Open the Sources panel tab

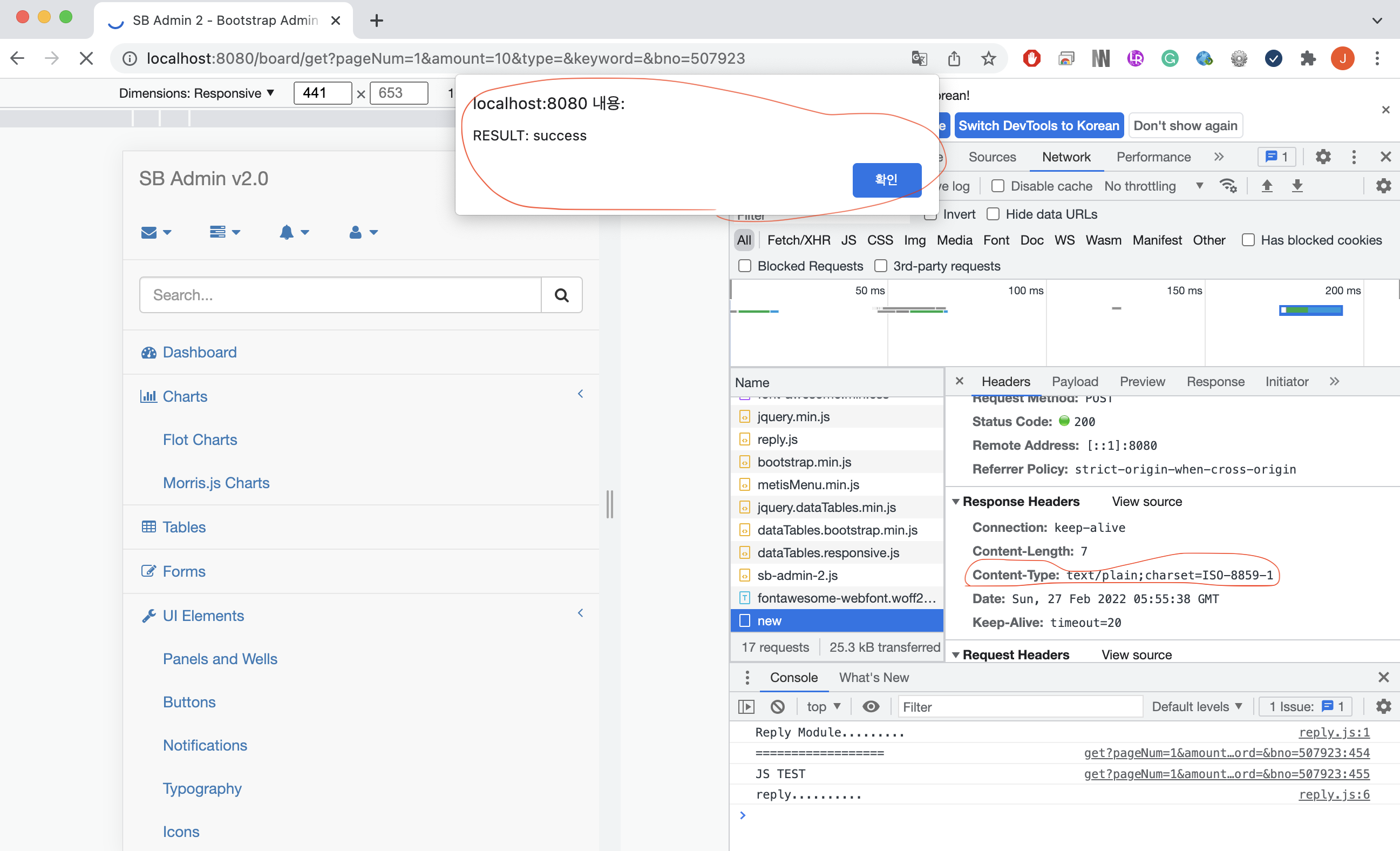coord(992,157)
